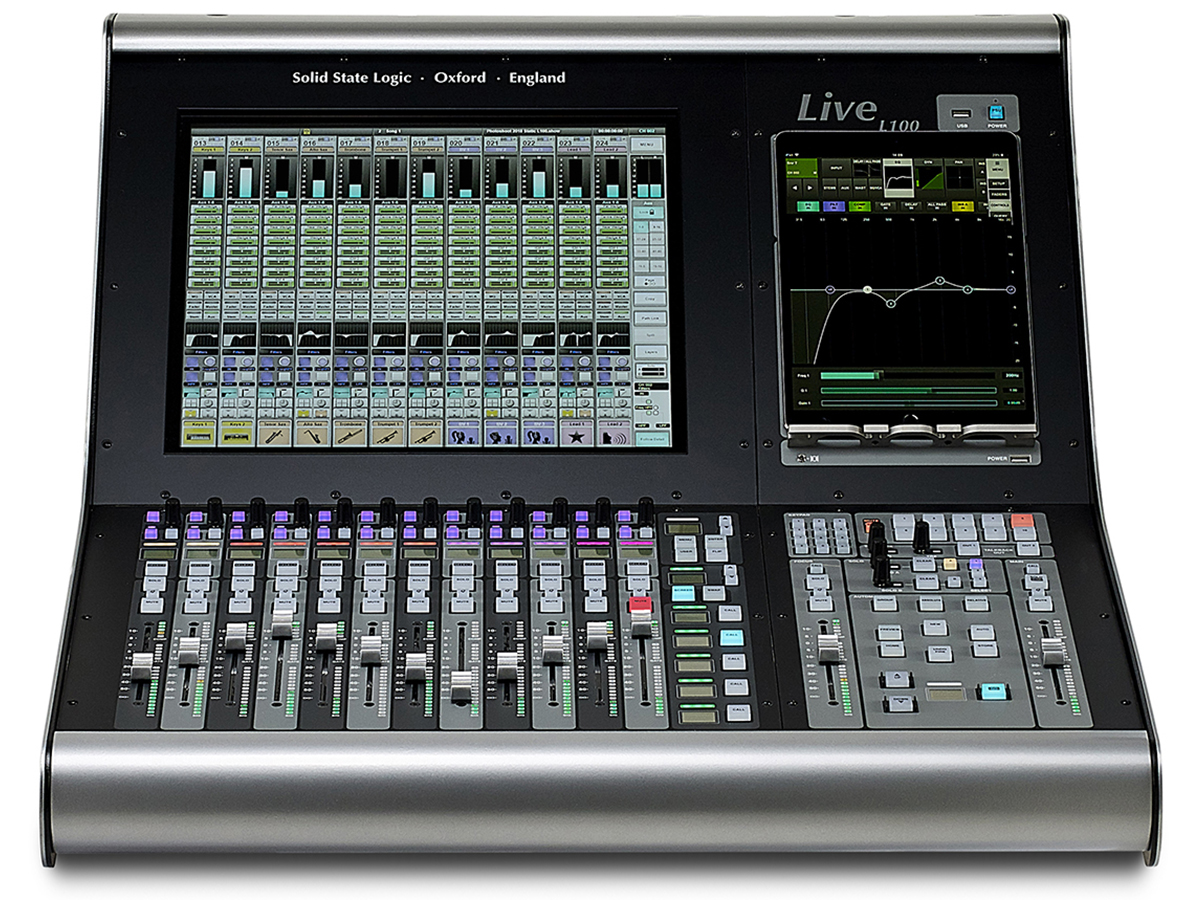This screenshot has width=1200, height=900.
Task: Tap the backing vocal icon on channel 020
Action: (x=461, y=435)
